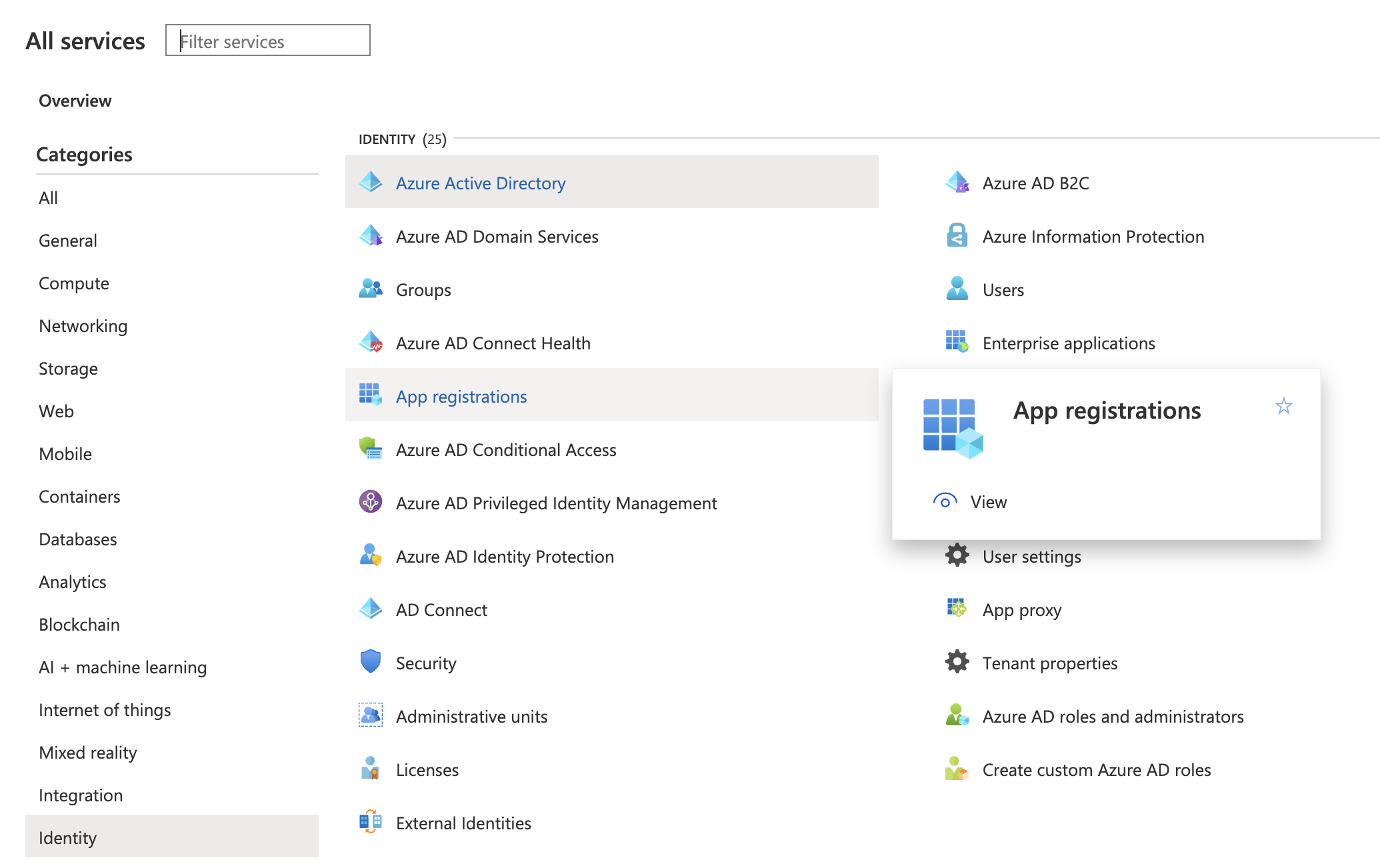This screenshot has width=1380, height=868.
Task: Click the Azure AD B2C icon
Action: pyautogui.click(x=957, y=182)
